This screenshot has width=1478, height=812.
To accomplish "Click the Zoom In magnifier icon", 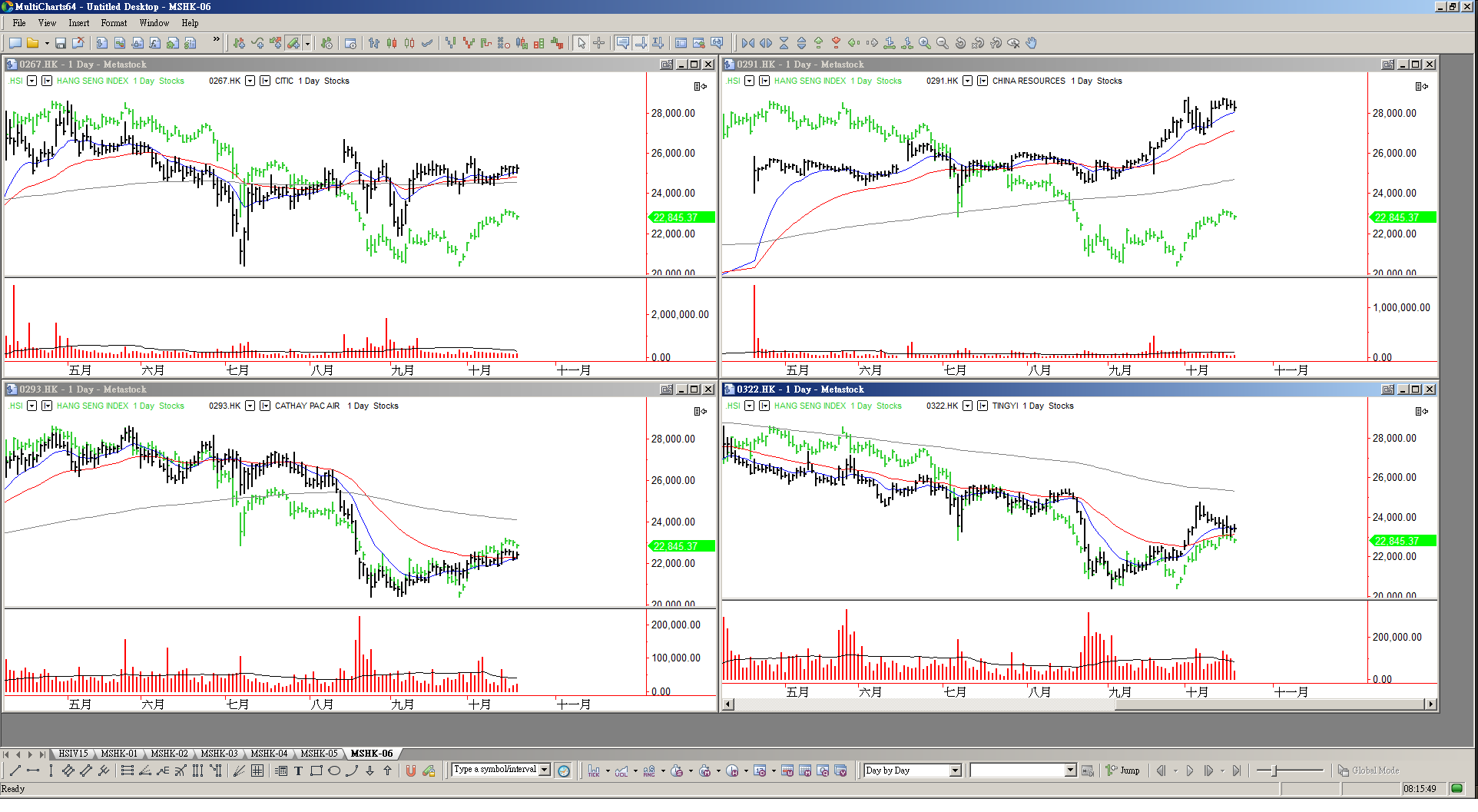I will [925, 44].
